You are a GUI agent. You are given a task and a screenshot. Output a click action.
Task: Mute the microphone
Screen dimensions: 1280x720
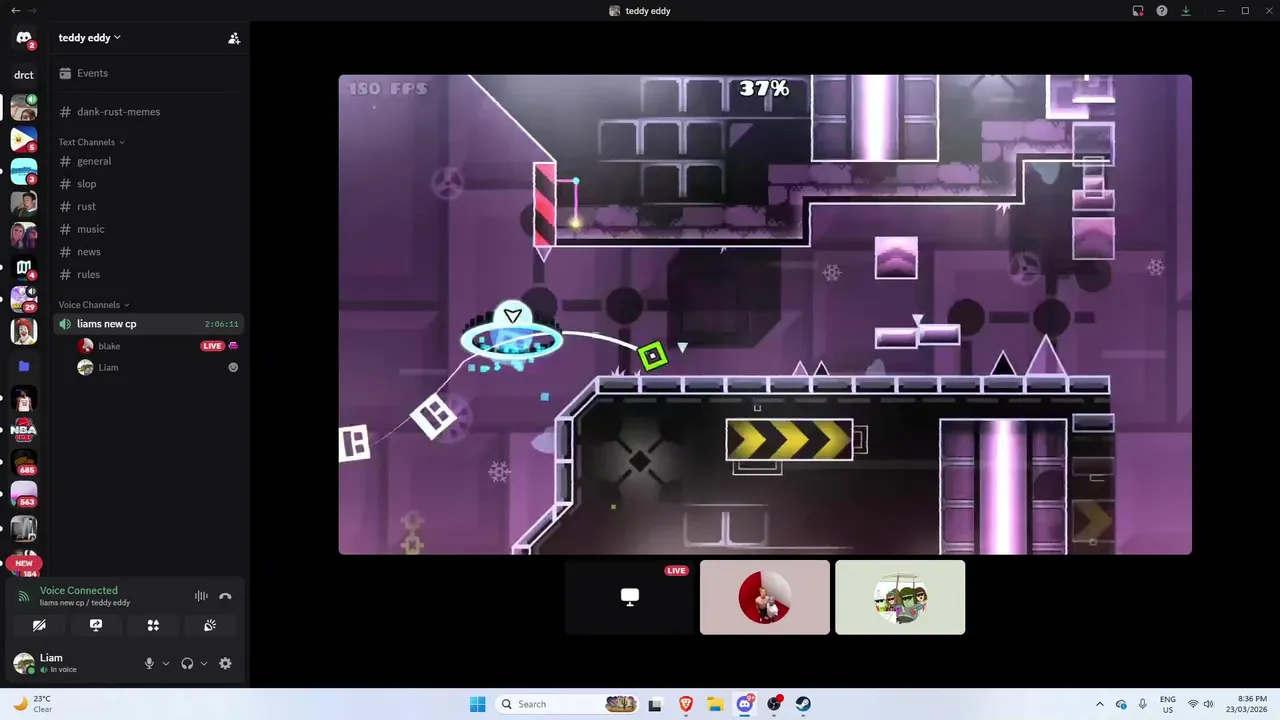click(149, 663)
